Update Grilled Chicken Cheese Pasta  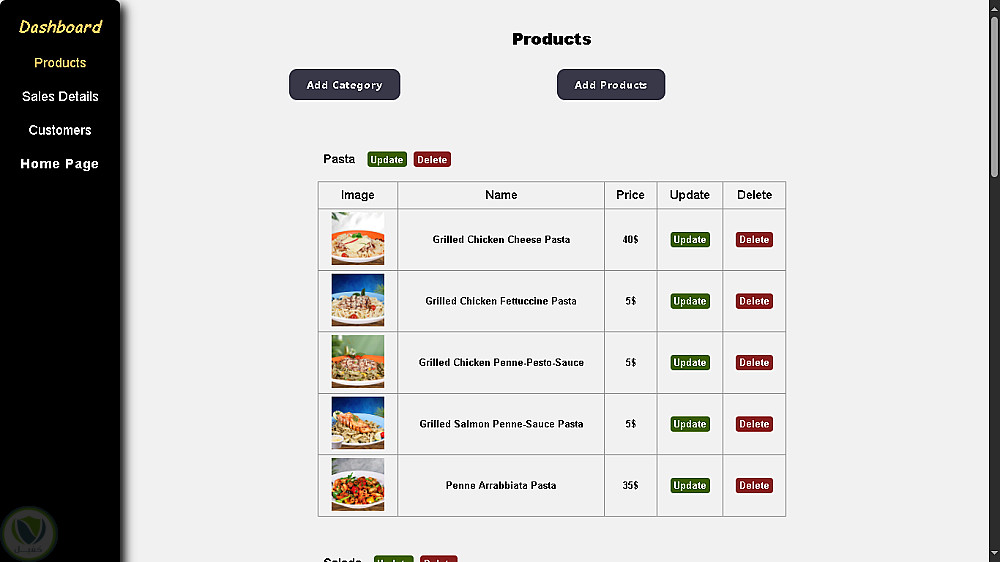tap(690, 240)
